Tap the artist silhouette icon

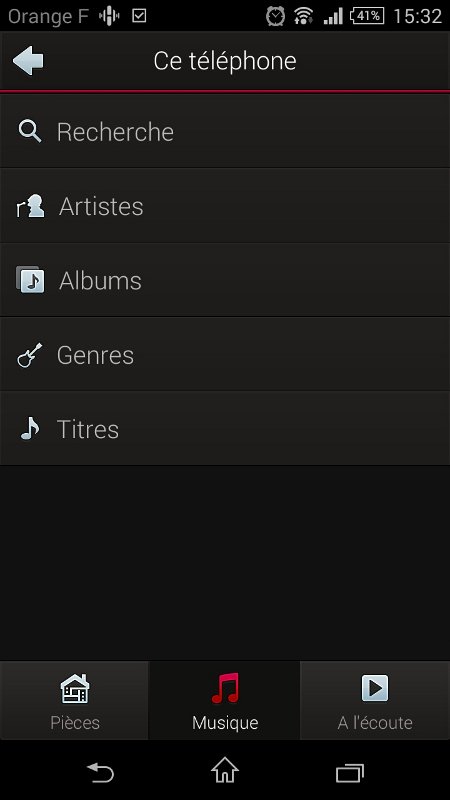pos(31,206)
